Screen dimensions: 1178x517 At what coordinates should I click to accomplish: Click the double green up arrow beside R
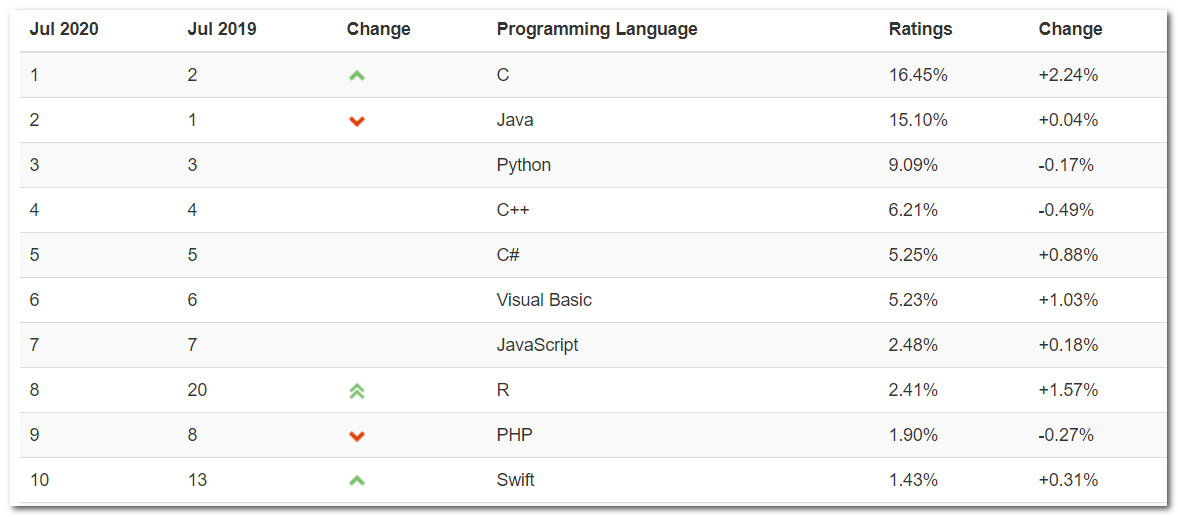(357, 391)
